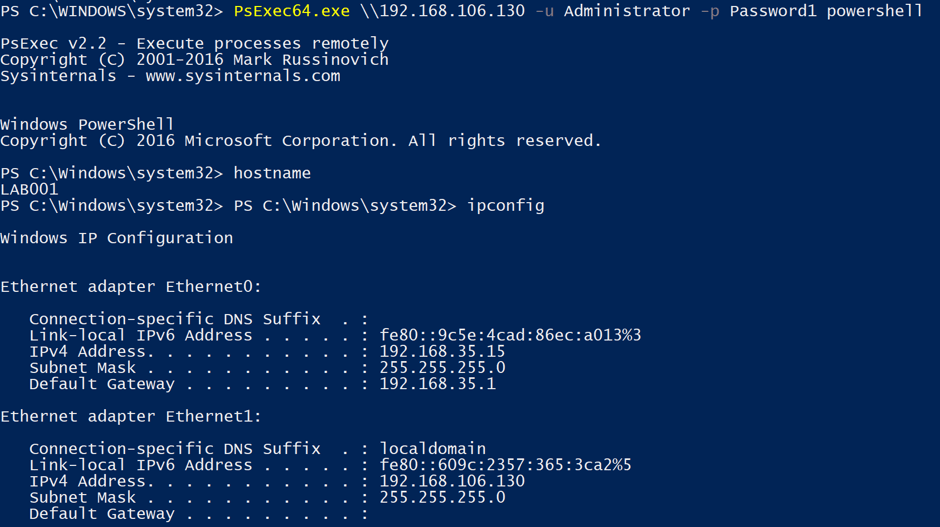Viewport: 940px width, 527px height.
Task: Click the typed hostname command
Action: pos(271,173)
